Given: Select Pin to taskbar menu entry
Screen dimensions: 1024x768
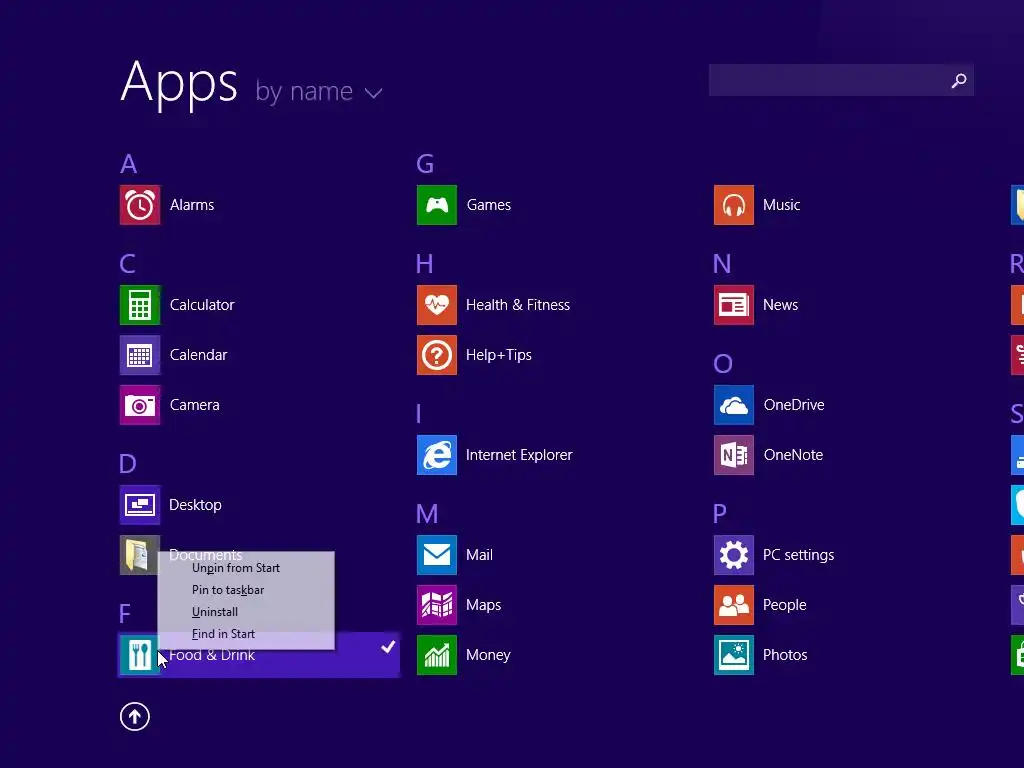Looking at the screenshot, I should tap(228, 590).
